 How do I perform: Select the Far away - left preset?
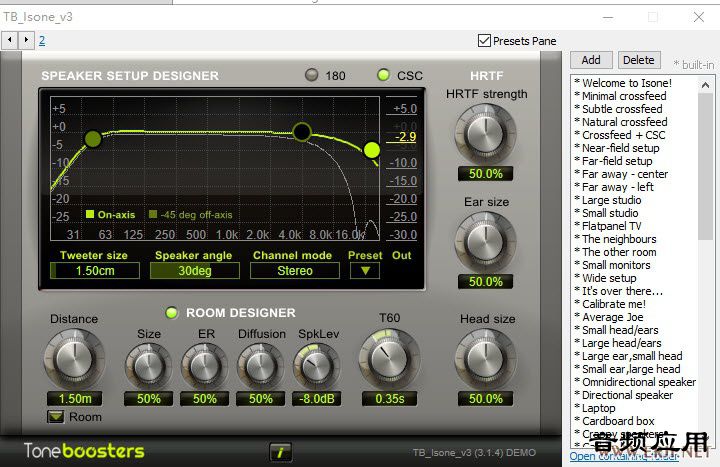coord(614,187)
